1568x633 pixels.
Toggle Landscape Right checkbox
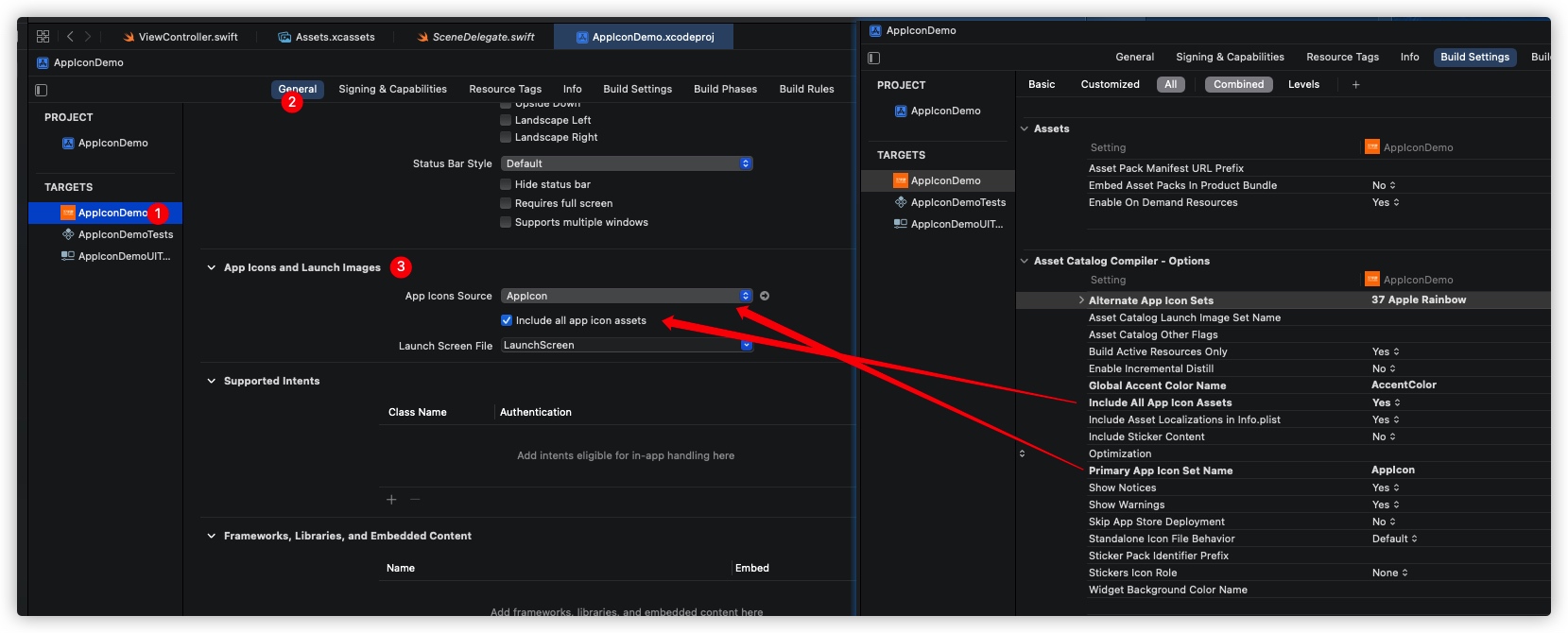tap(506, 137)
